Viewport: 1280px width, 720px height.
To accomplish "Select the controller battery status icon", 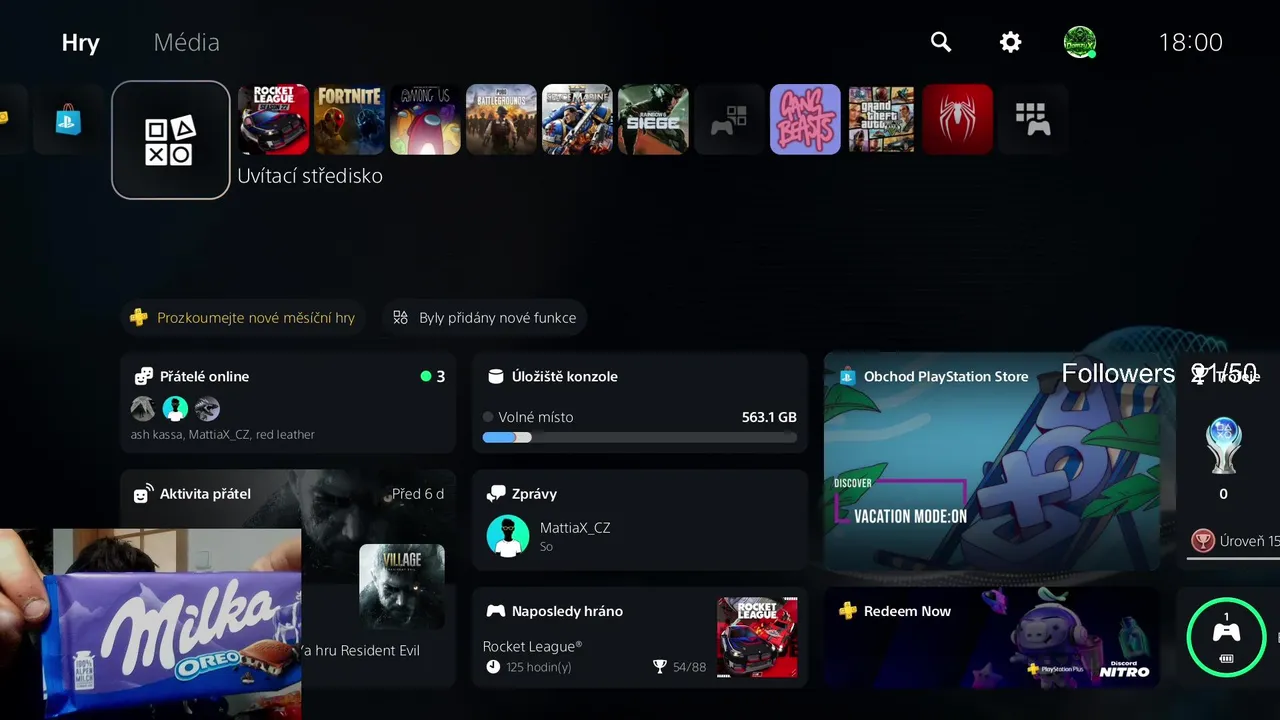I will point(1226,637).
